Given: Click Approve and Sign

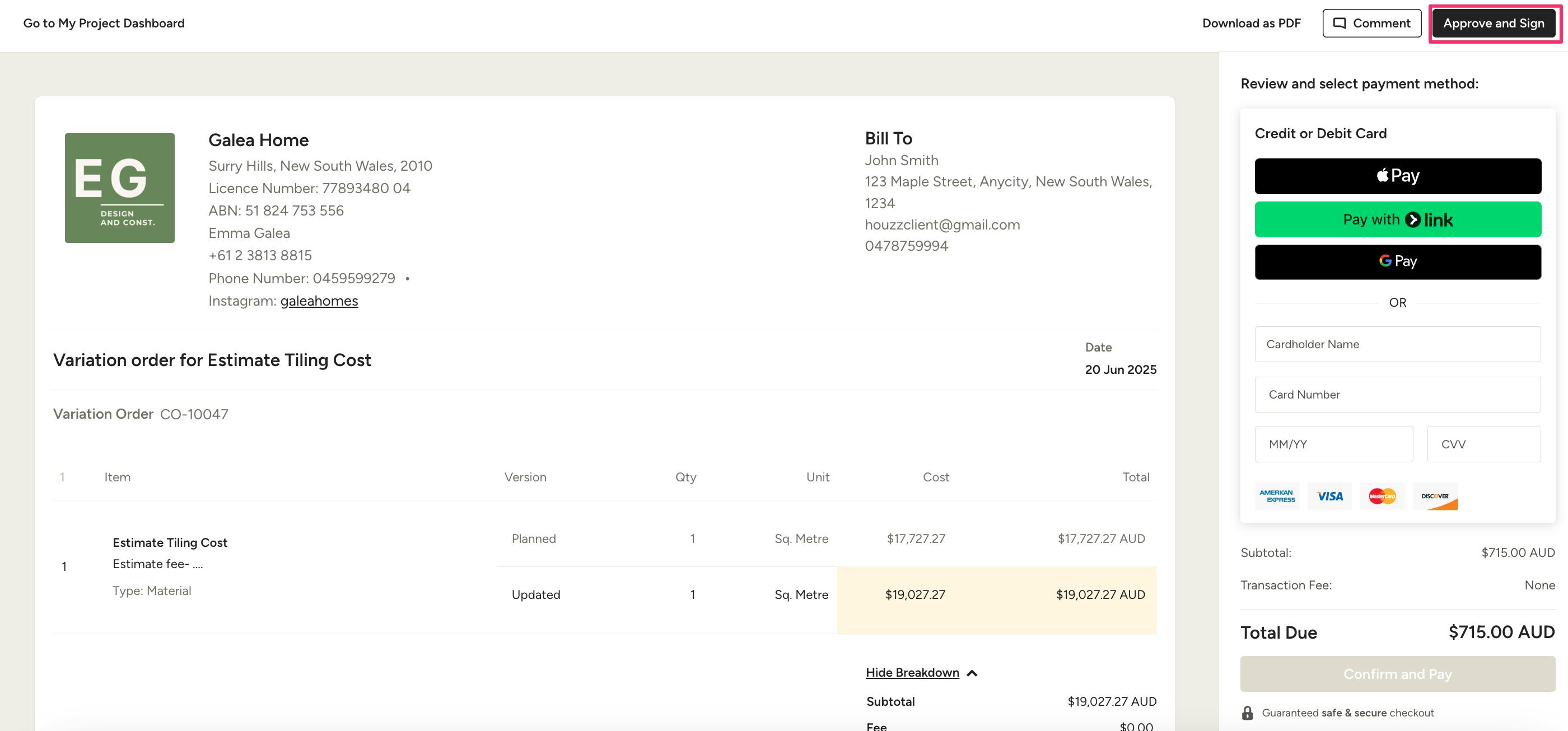Looking at the screenshot, I should pyautogui.click(x=1493, y=23).
